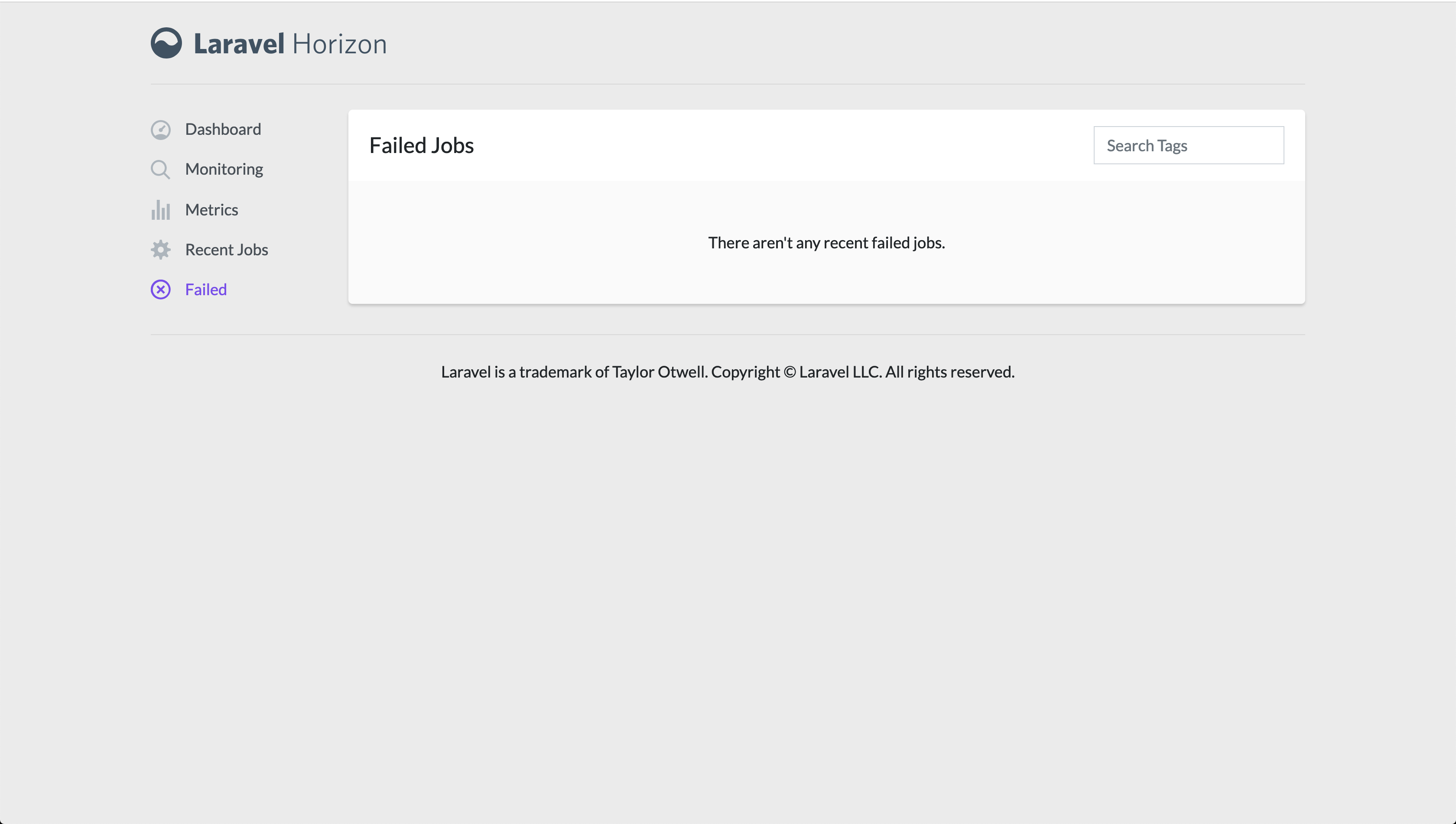The width and height of the screenshot is (1456, 824).
Task: Click the Dashboard navigation entry
Action: click(x=223, y=129)
